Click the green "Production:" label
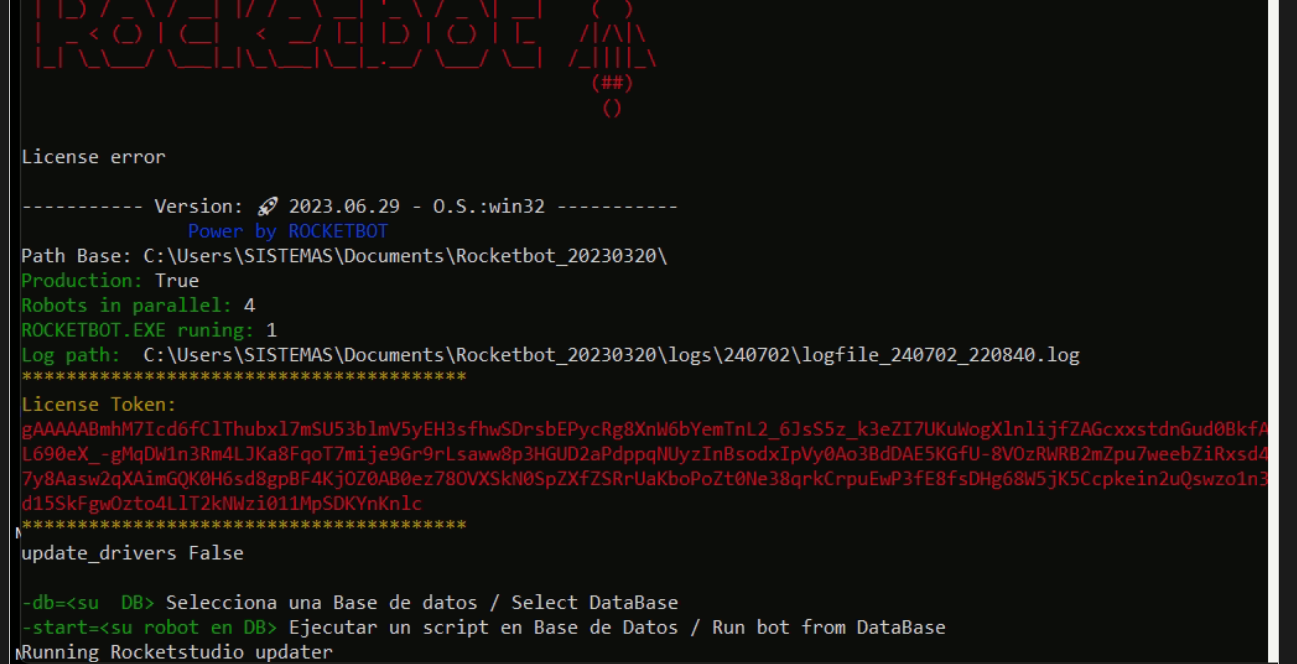 click(x=83, y=281)
